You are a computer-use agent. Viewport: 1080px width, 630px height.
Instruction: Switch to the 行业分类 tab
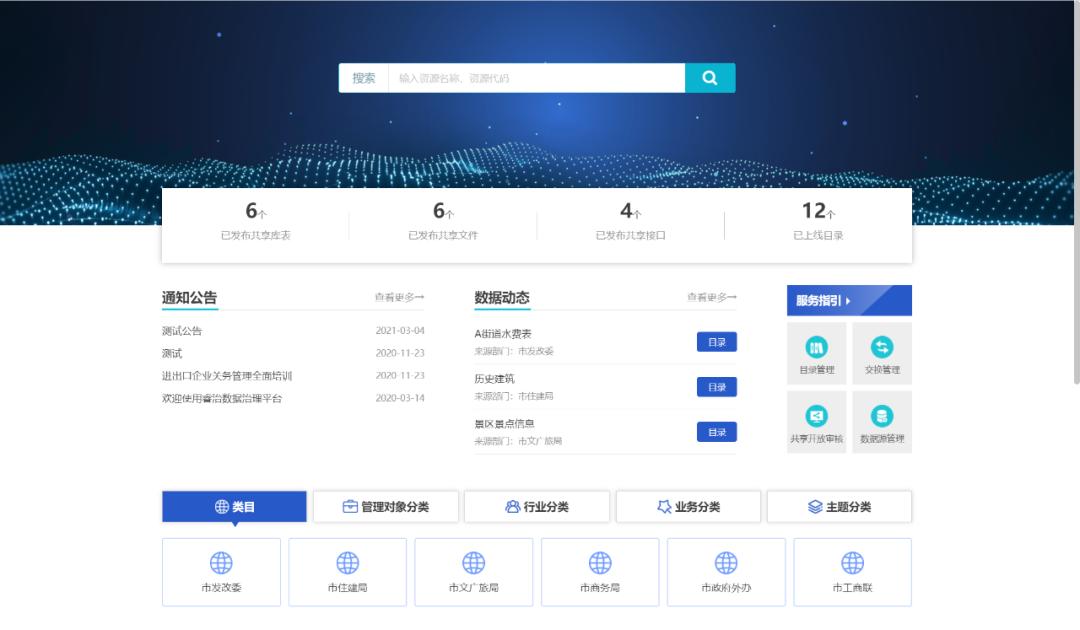tap(536, 506)
